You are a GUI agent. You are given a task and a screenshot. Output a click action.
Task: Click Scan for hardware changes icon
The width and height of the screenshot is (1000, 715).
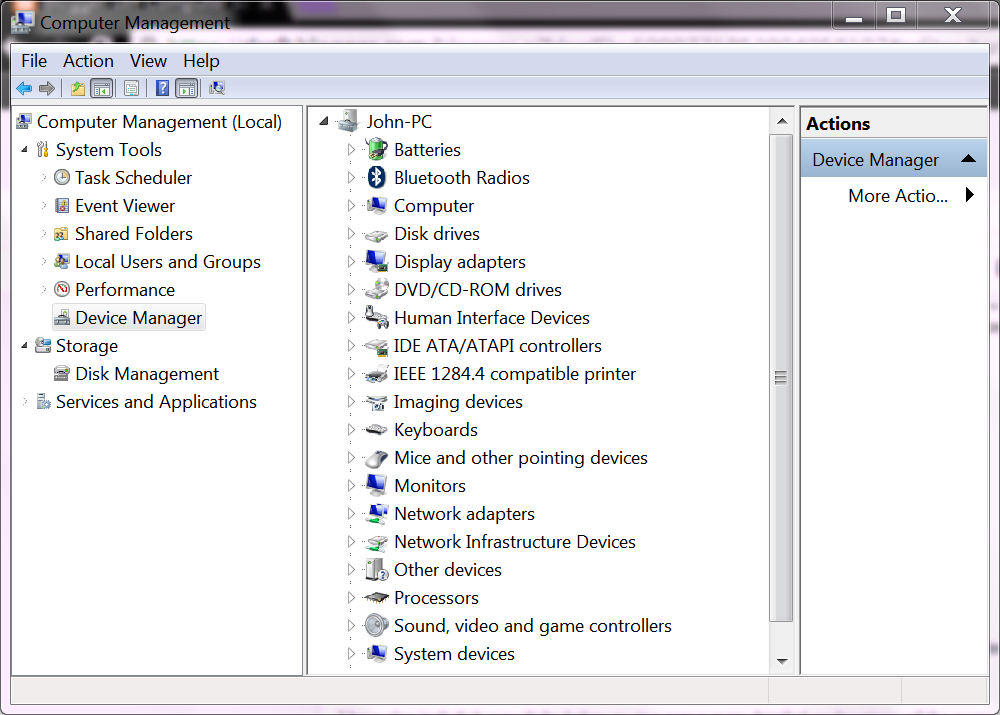(x=217, y=88)
